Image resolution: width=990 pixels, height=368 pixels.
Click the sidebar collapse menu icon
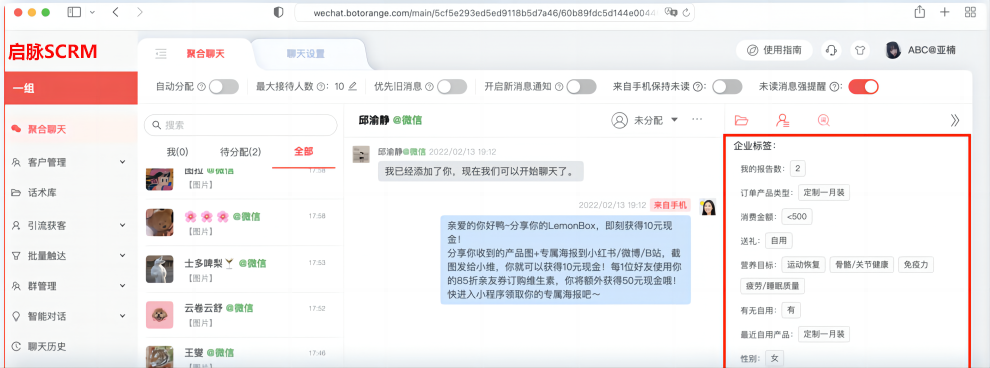coord(160,54)
